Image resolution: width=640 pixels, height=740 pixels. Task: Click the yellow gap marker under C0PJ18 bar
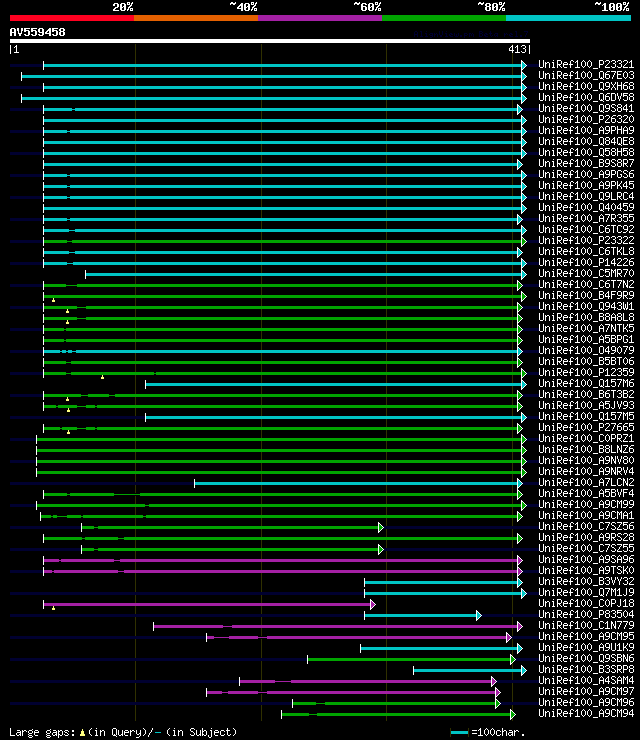tap(53, 608)
